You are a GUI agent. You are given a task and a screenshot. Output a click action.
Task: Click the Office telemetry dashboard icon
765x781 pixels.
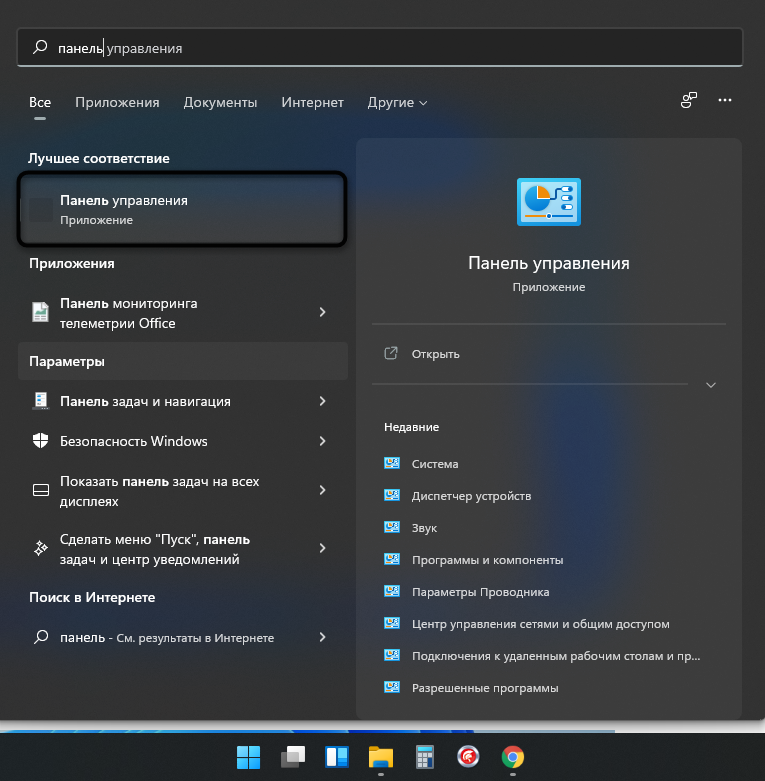point(40,312)
